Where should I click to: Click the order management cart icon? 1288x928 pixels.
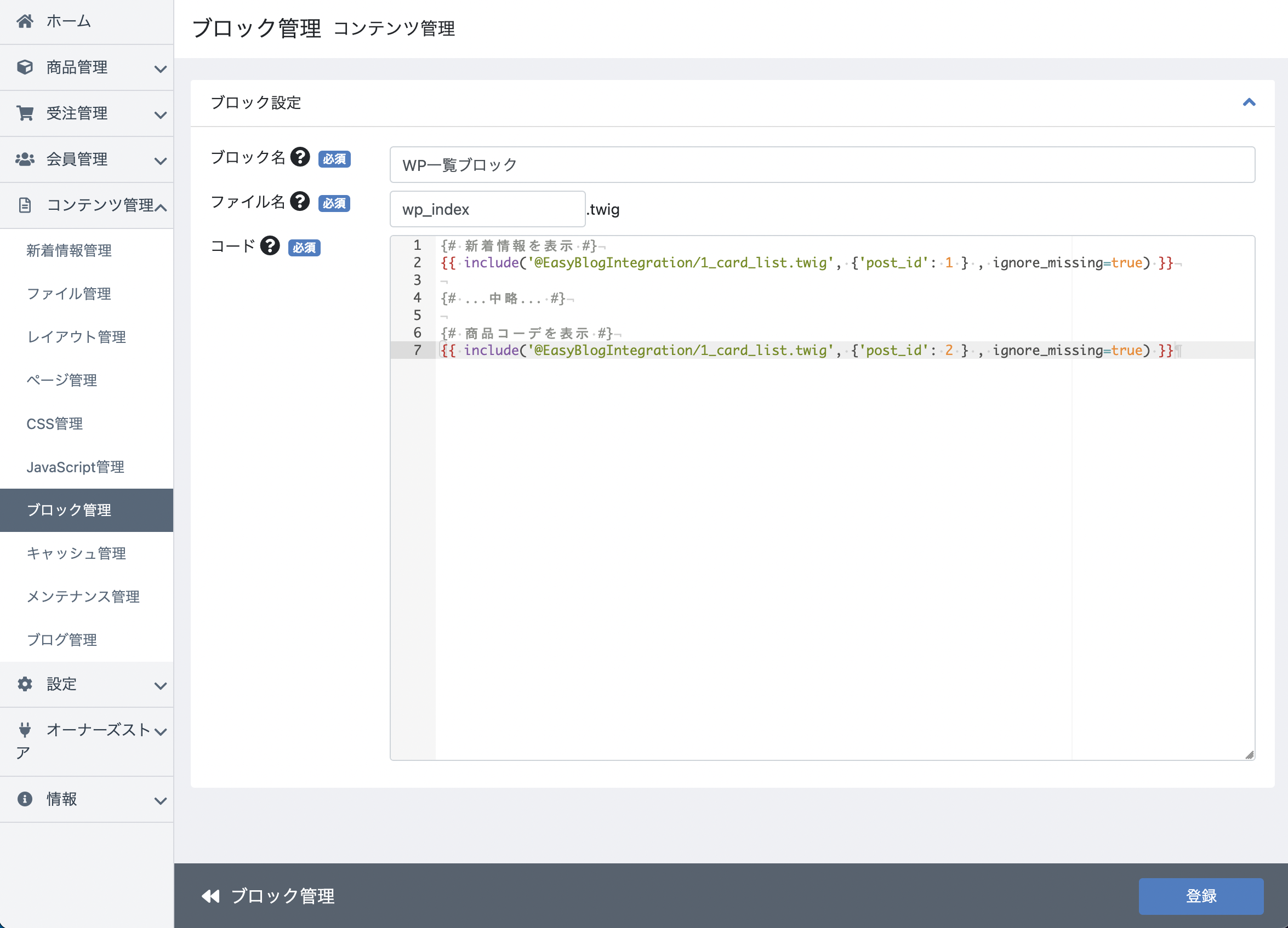pyautogui.click(x=25, y=113)
